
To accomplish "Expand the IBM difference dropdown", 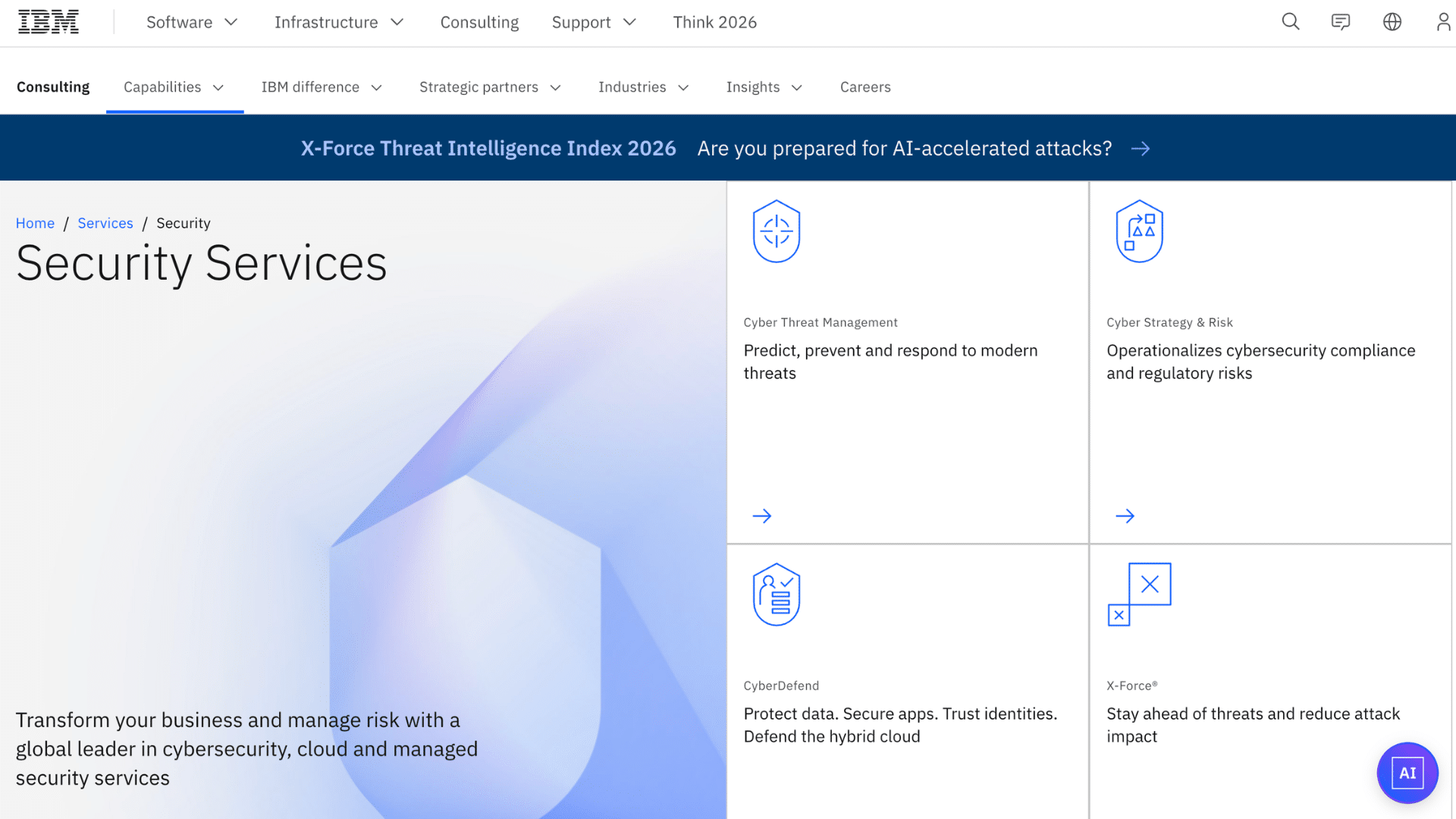I will pyautogui.click(x=322, y=87).
